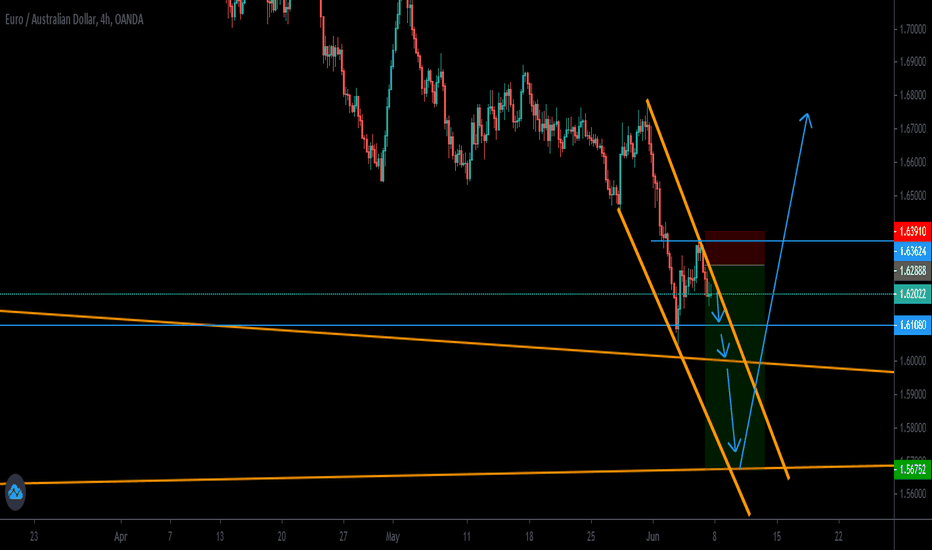Click the Jun label on time axis
Screen dimensions: 932x550
(x=653, y=536)
